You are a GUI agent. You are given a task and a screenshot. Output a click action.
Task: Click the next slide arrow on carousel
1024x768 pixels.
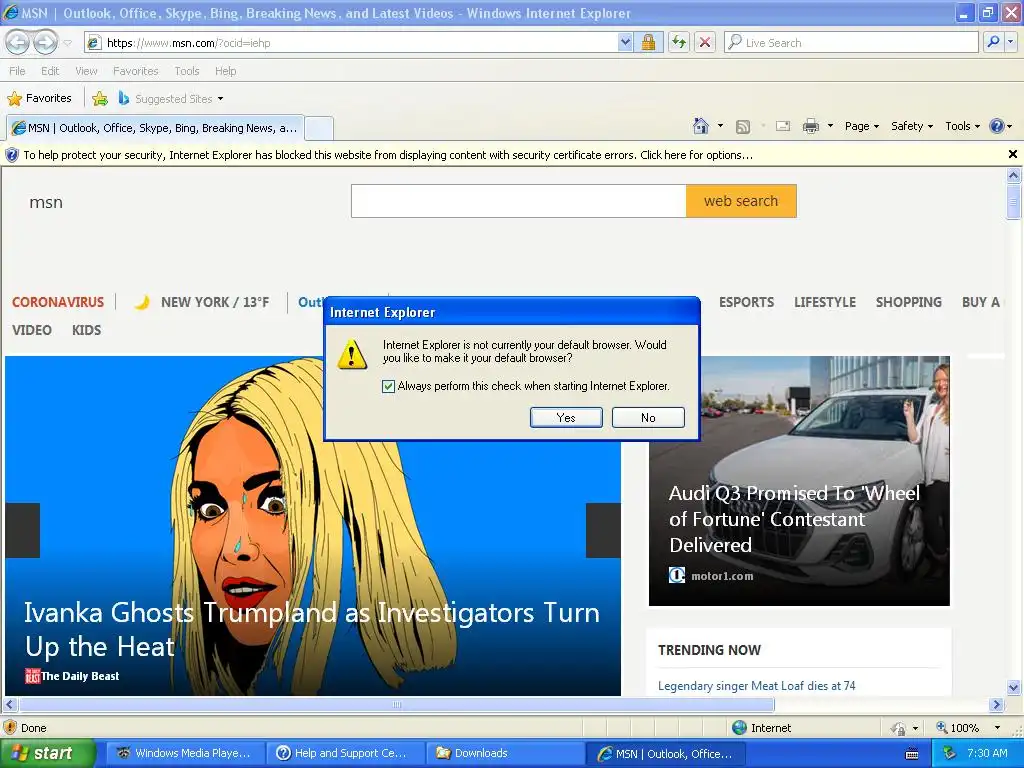pos(603,530)
